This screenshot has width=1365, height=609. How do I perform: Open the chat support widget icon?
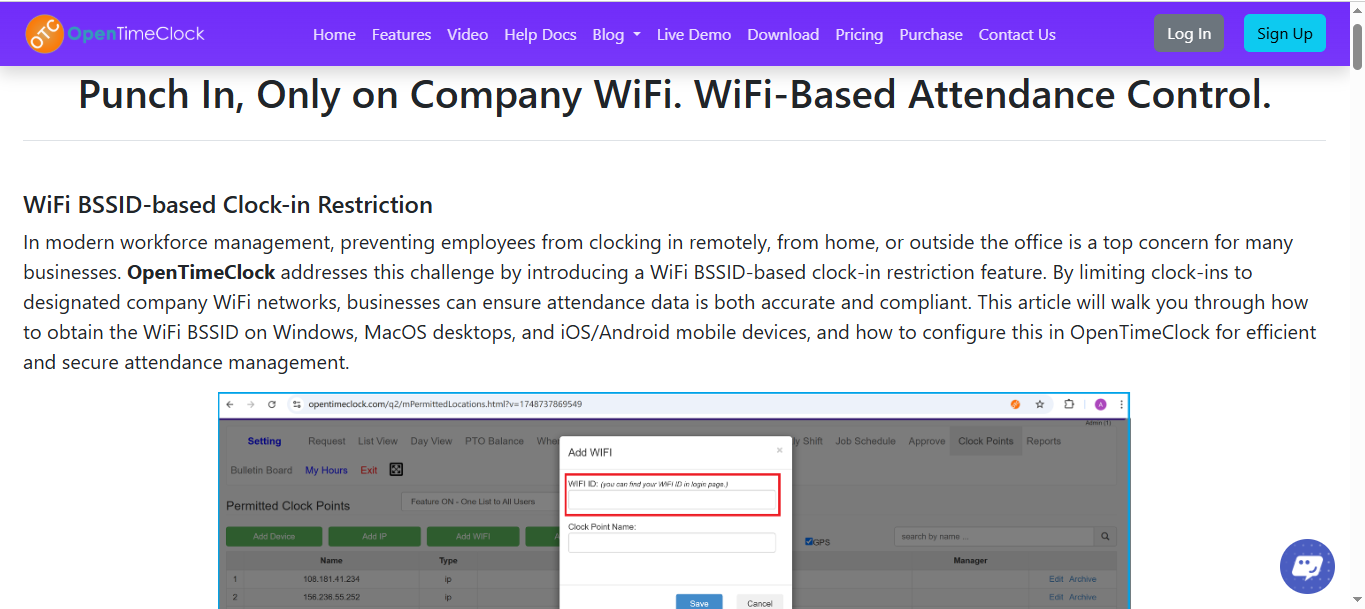[1307, 567]
